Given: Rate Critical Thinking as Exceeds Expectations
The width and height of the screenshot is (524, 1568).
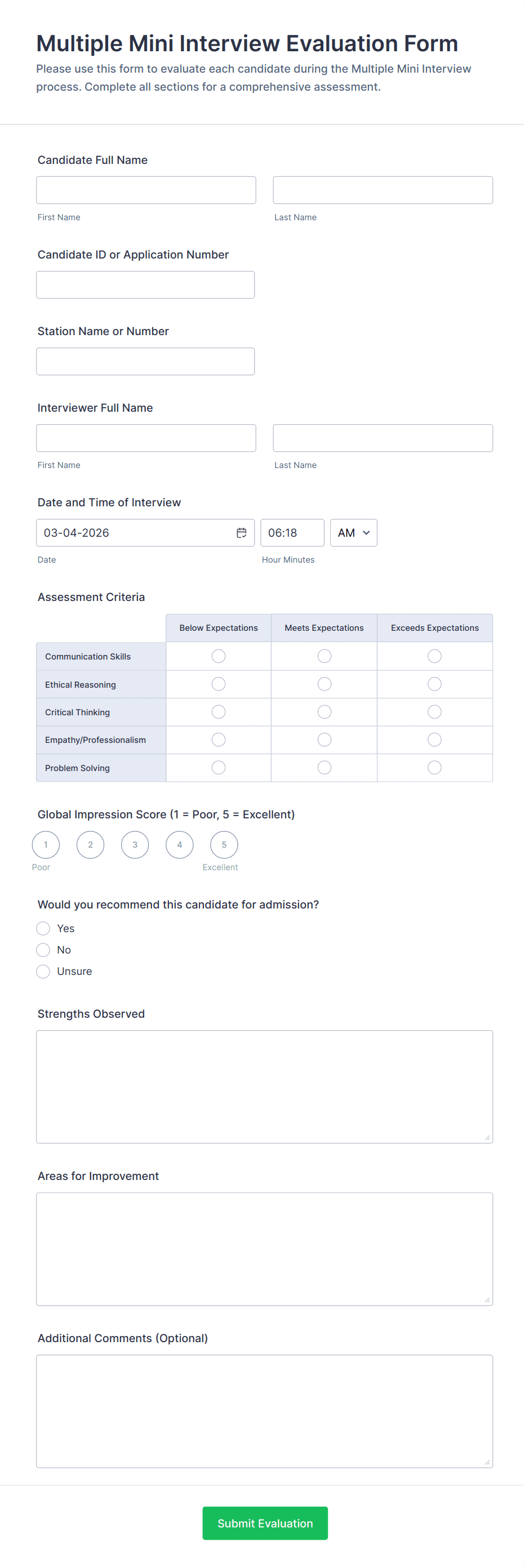Looking at the screenshot, I should pos(434,712).
